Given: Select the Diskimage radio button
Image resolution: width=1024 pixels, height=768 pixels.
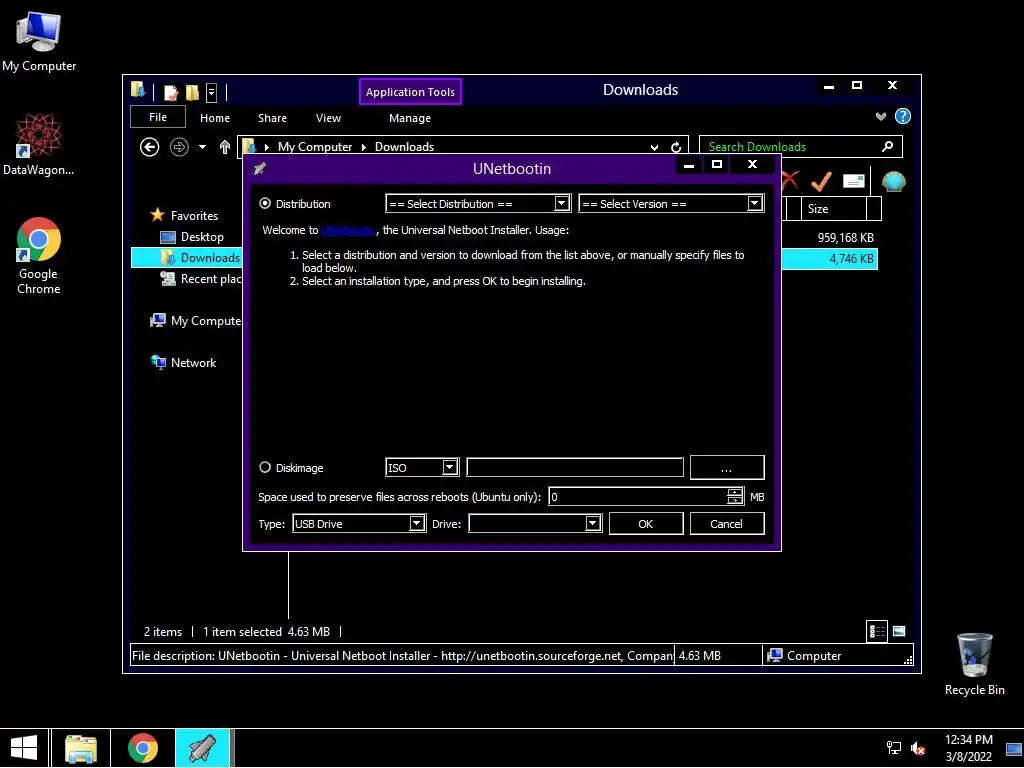Looking at the screenshot, I should pyautogui.click(x=265, y=468).
